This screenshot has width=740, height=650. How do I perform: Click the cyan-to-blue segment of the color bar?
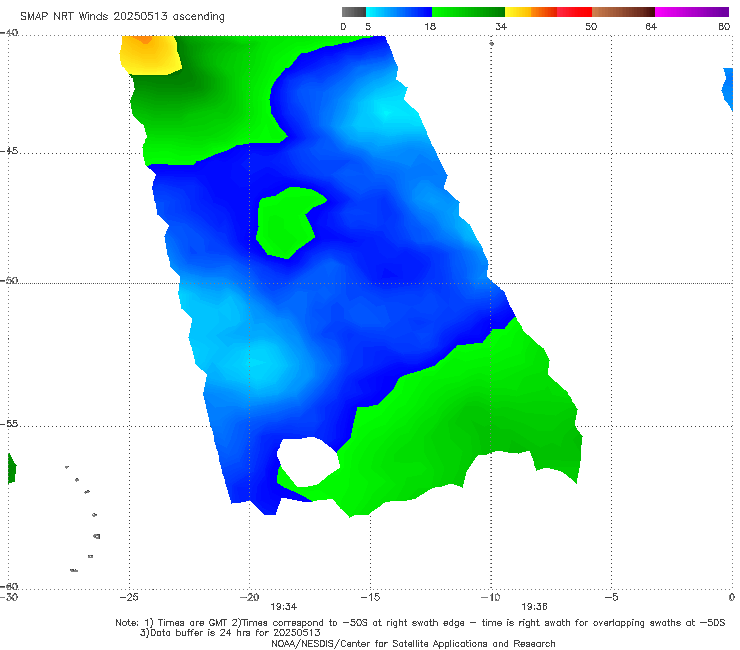[x=399, y=12]
